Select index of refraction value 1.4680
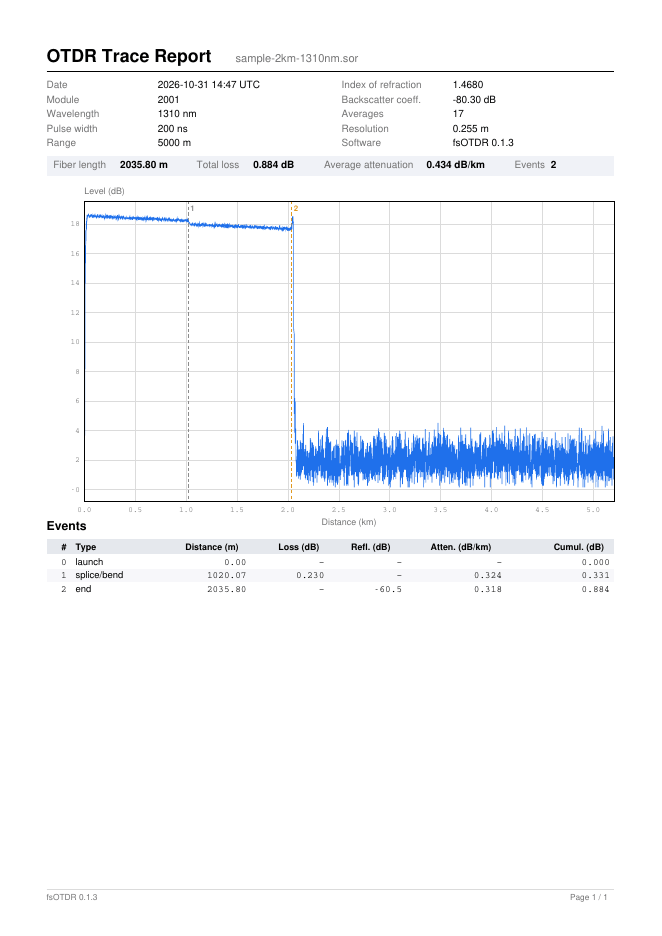This screenshot has width=662, height=936. (468, 85)
